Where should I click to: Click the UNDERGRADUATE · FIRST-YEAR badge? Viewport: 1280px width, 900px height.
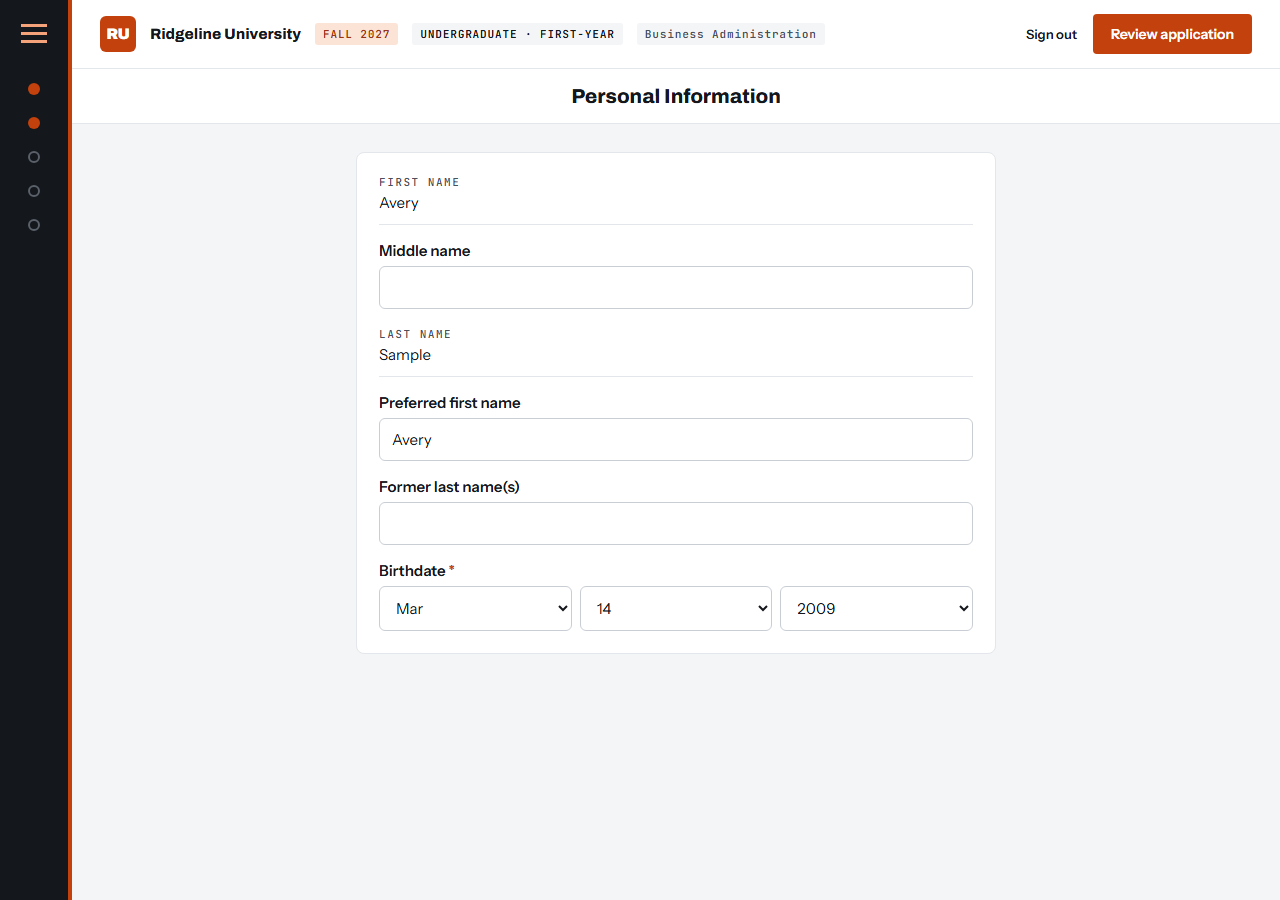tap(517, 34)
